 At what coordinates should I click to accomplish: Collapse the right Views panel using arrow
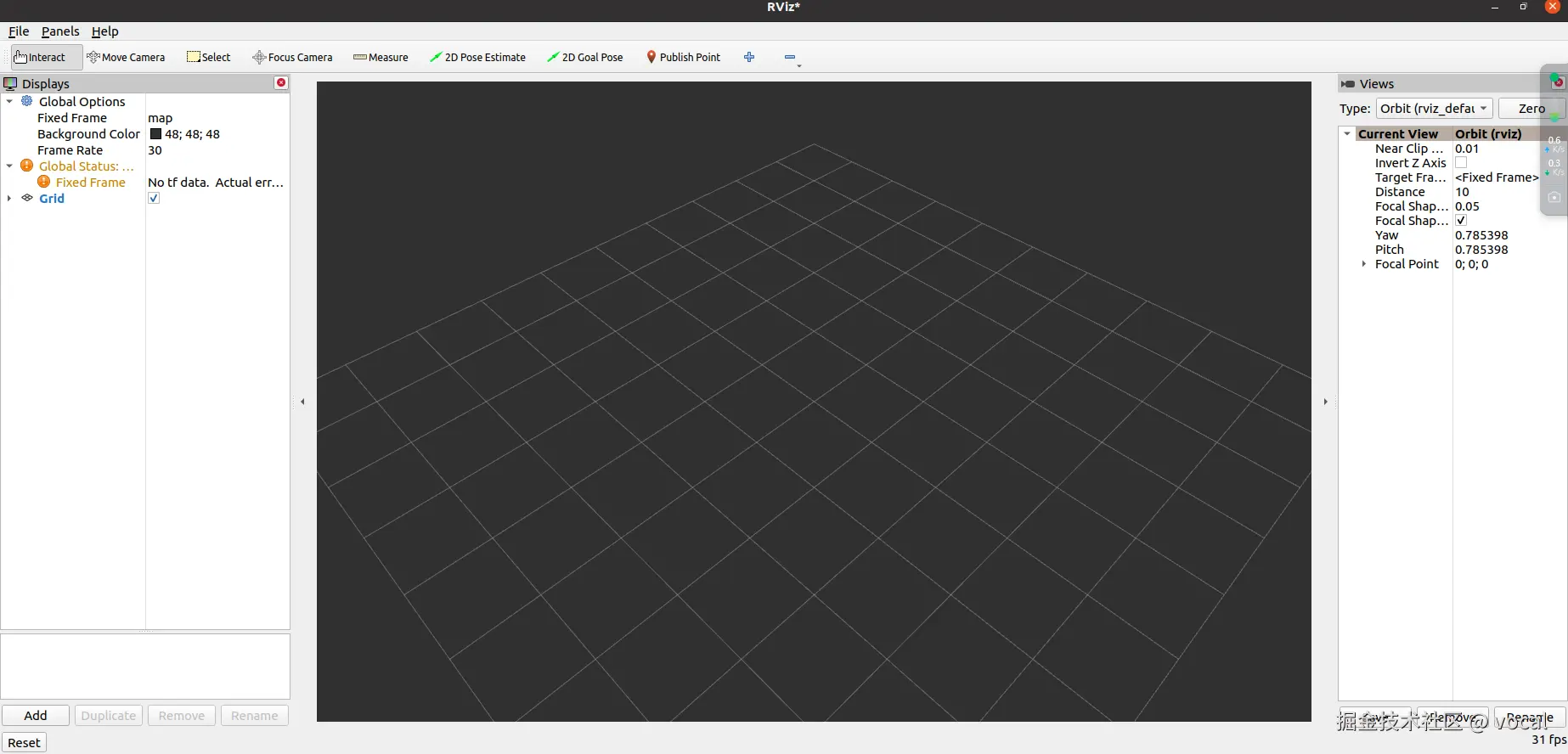point(1325,402)
